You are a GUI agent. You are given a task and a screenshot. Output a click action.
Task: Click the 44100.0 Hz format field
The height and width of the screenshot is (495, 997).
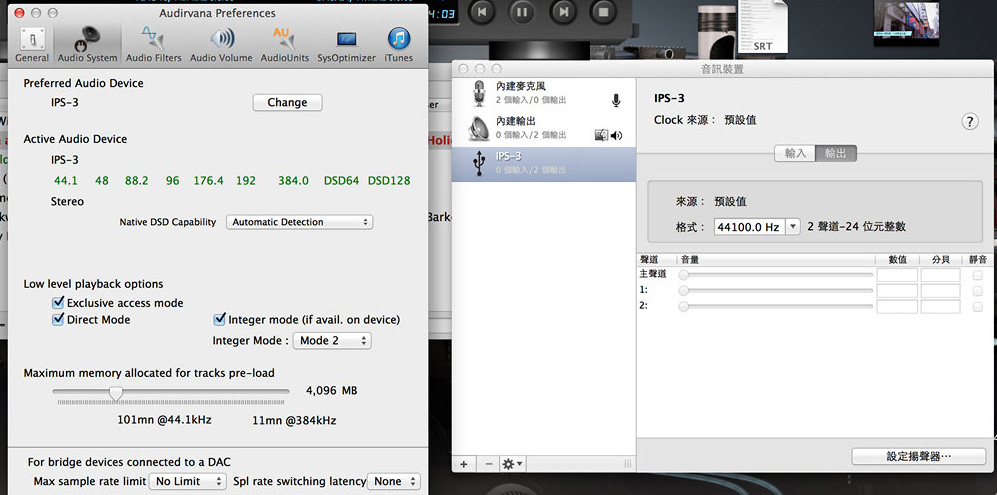coord(750,227)
